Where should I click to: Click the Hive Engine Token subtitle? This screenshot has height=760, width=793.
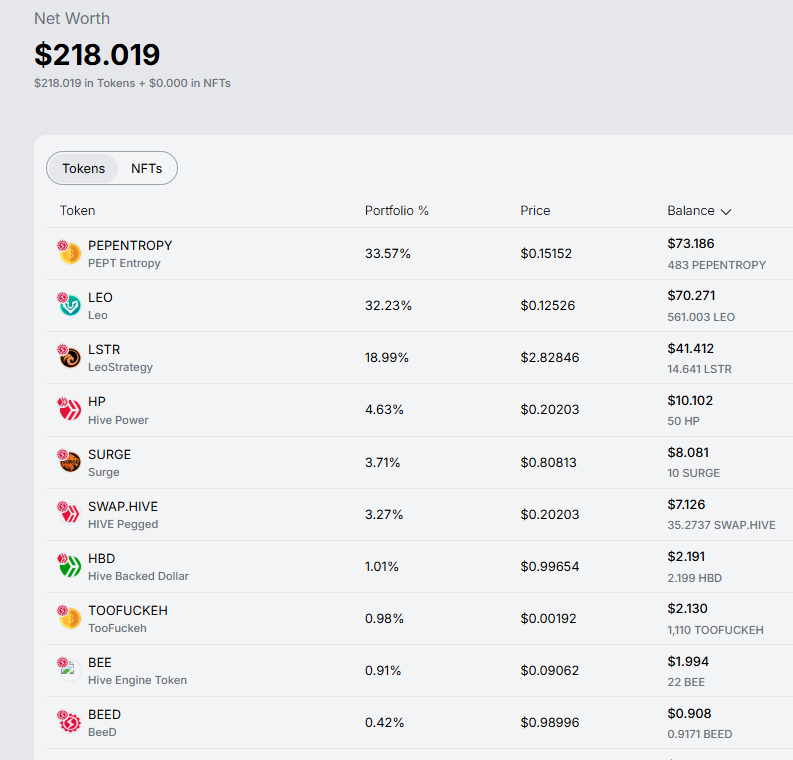138,681
